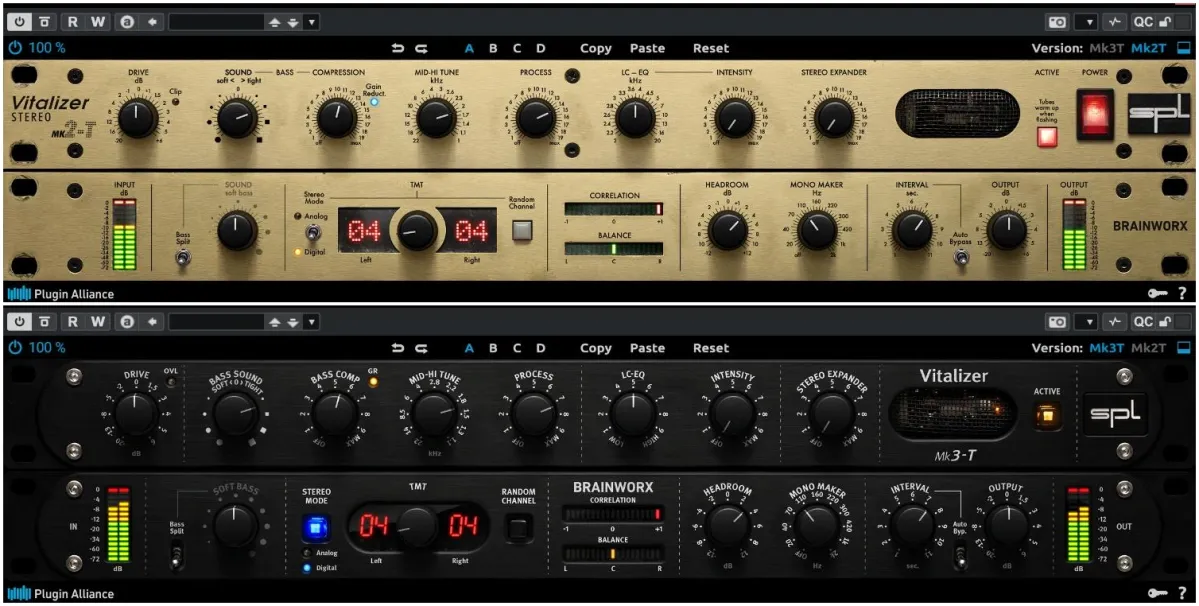Screen dimensions: 1199x606
Task: Click the A/B signal curve icon near QC
Action: pos(1113,20)
